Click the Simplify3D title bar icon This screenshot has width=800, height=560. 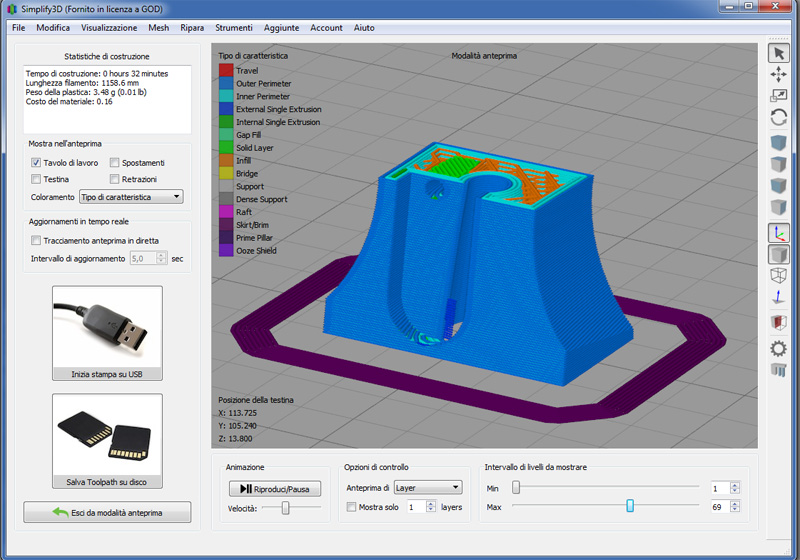click(x=11, y=9)
